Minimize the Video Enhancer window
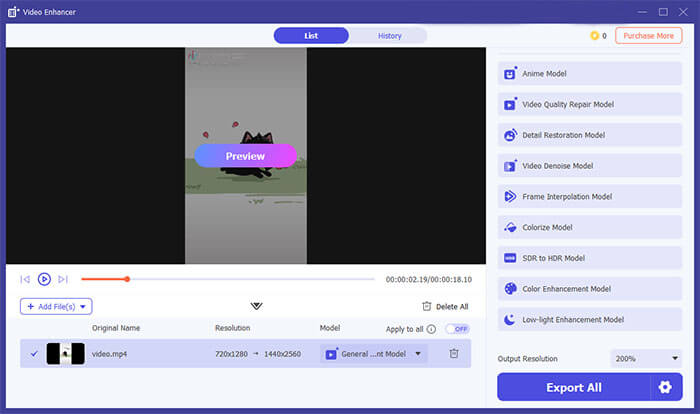700x414 pixels. [642, 12]
